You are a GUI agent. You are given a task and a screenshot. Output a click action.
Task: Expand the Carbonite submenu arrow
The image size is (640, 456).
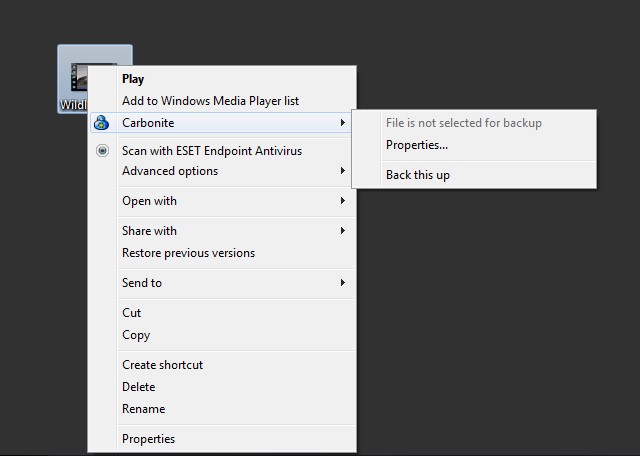pyautogui.click(x=343, y=122)
